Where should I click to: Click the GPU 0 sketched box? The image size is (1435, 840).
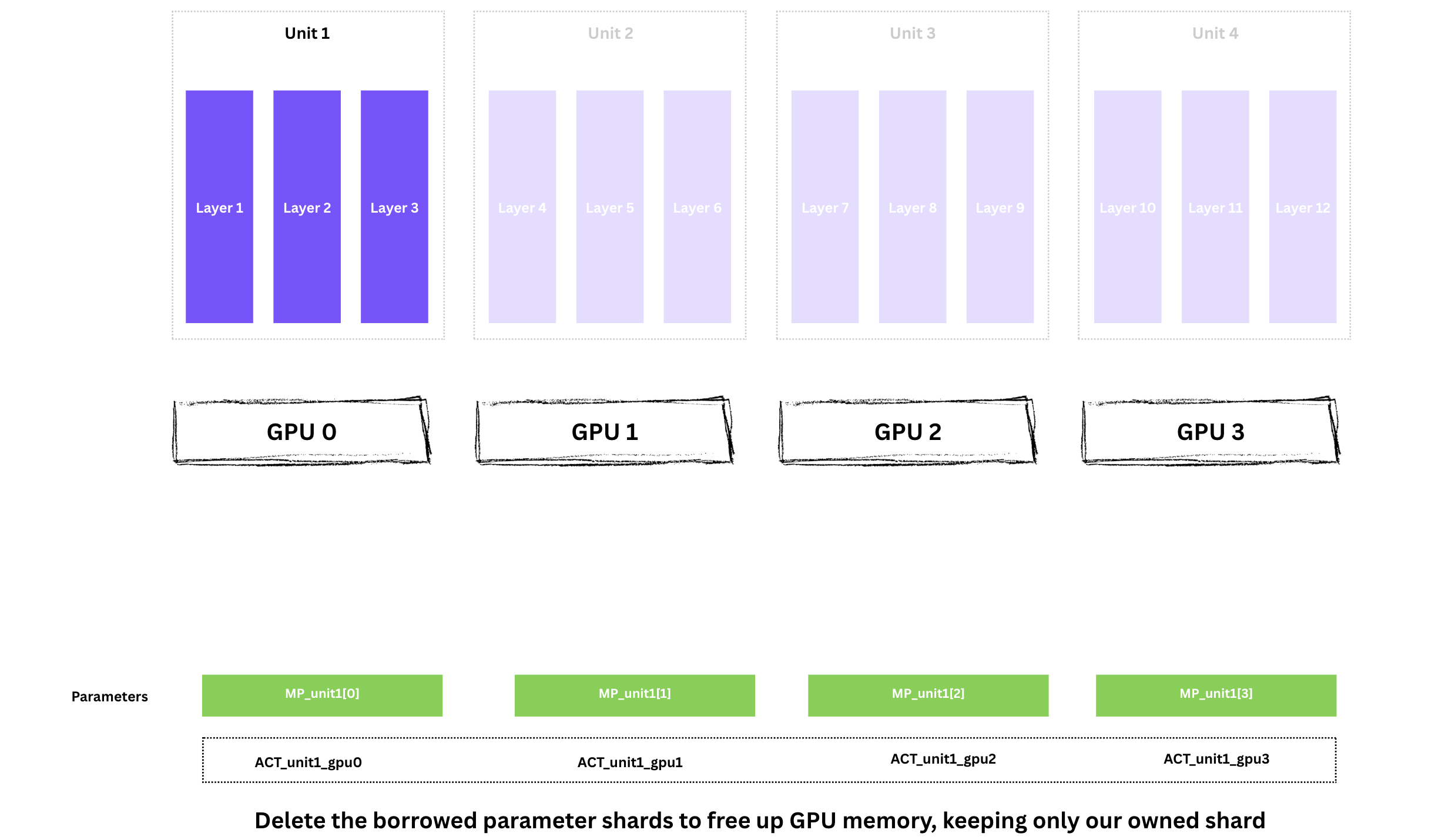301,432
